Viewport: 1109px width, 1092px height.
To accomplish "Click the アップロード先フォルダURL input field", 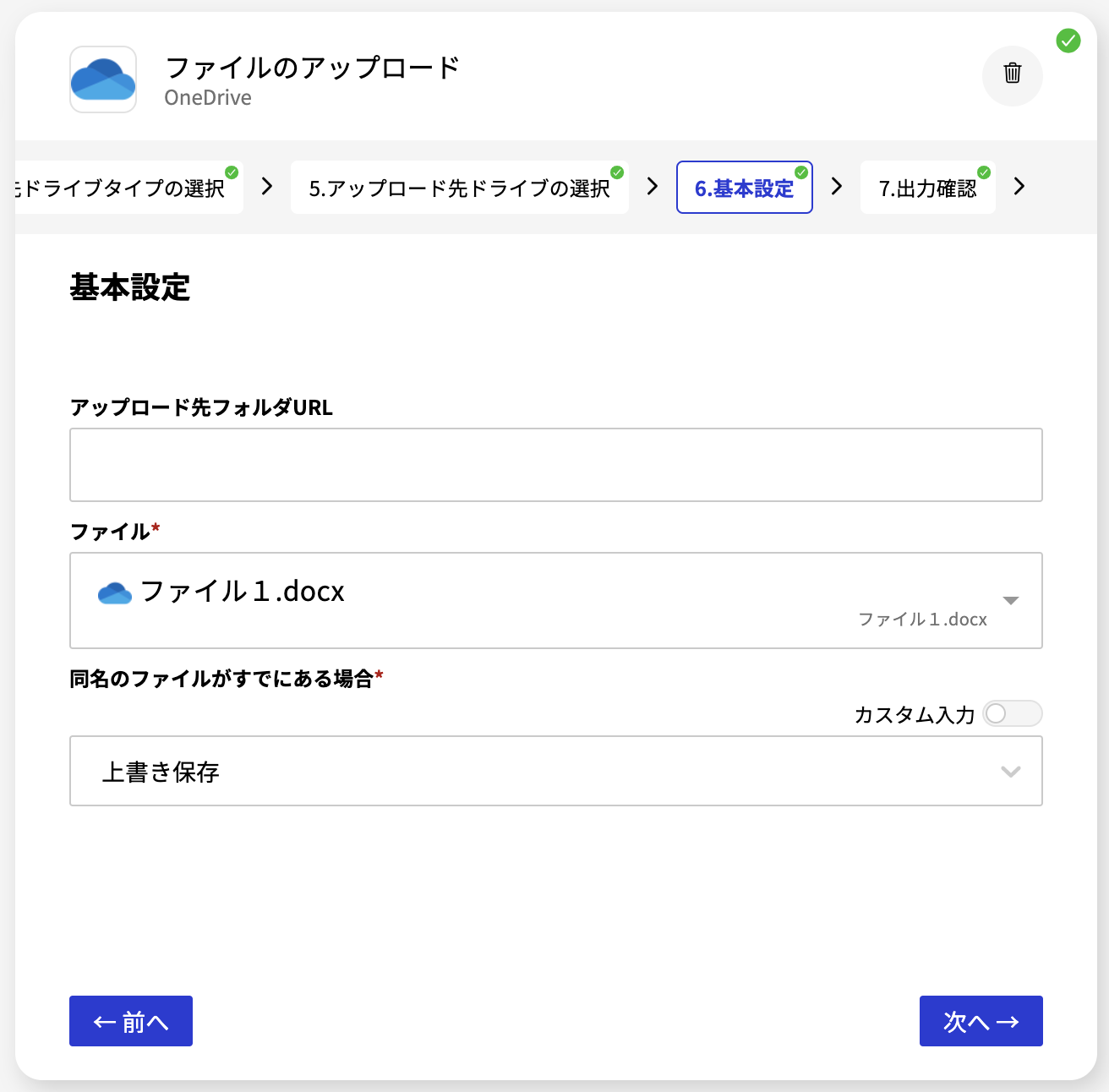I will (x=555, y=465).
